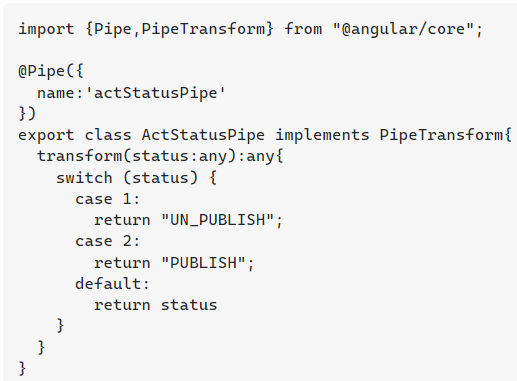Click the "PUBLISH" string in the second return
This screenshot has height=381, width=517.
(203, 263)
